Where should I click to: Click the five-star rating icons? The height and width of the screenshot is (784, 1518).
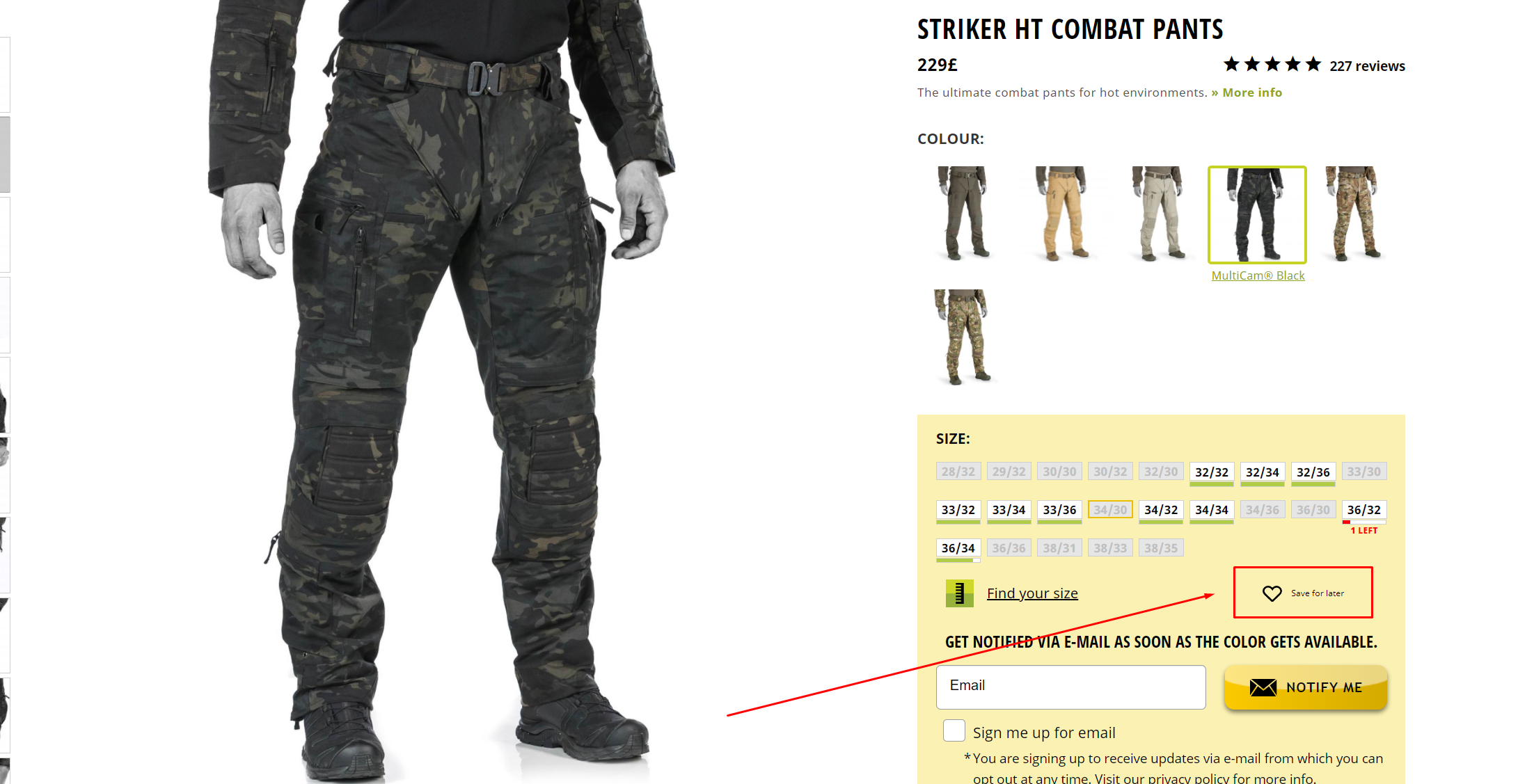click(x=1272, y=65)
